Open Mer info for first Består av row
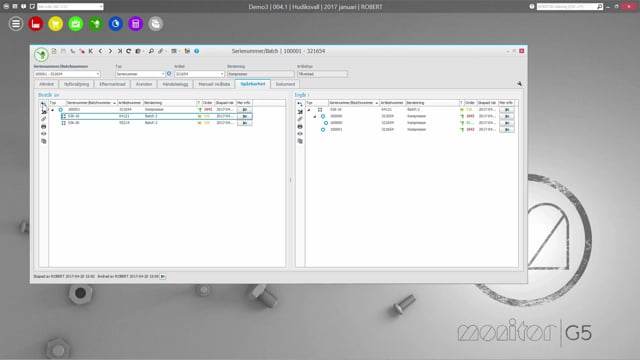This screenshot has width=640, height=360. pyautogui.click(x=244, y=110)
